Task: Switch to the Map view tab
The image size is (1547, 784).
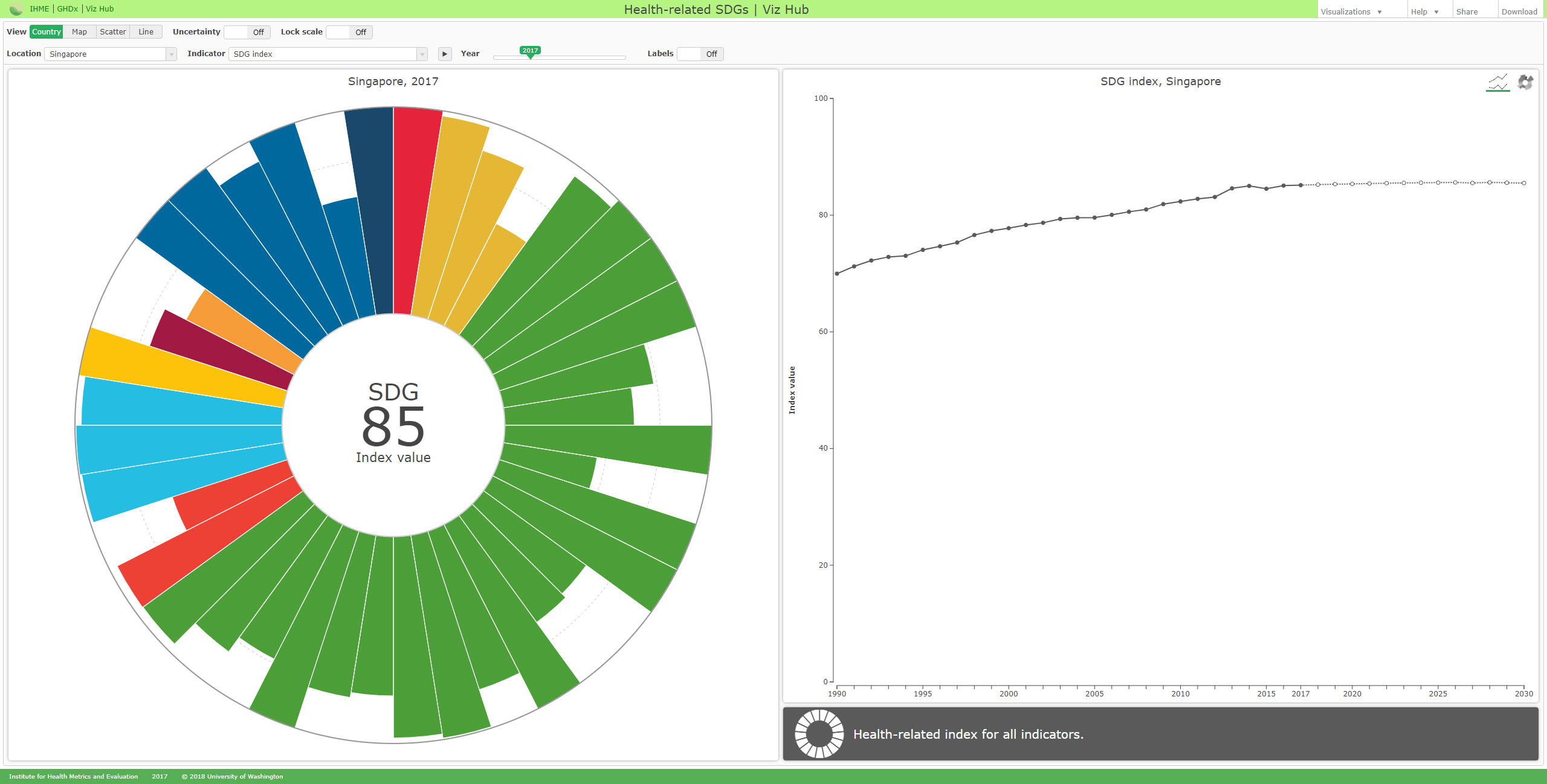Action: [79, 32]
